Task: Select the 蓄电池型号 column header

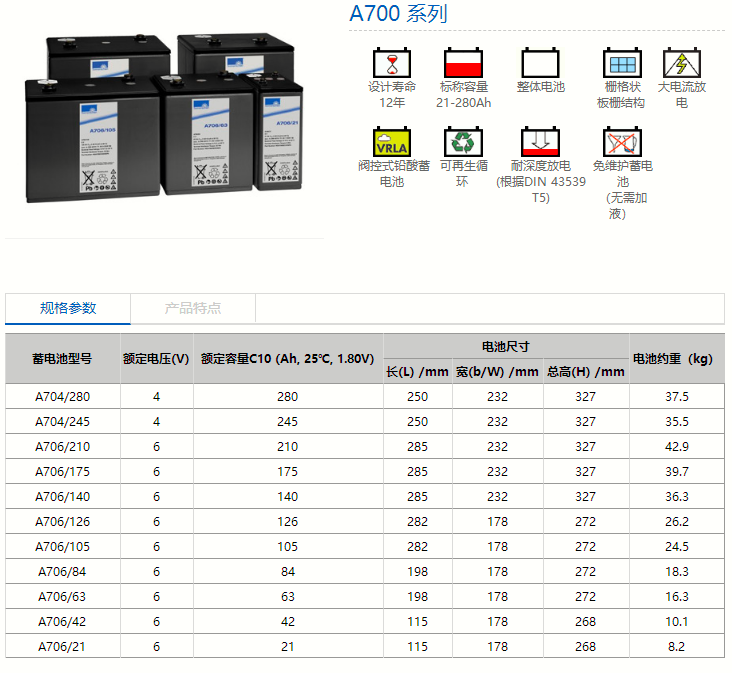Action: click(x=63, y=359)
